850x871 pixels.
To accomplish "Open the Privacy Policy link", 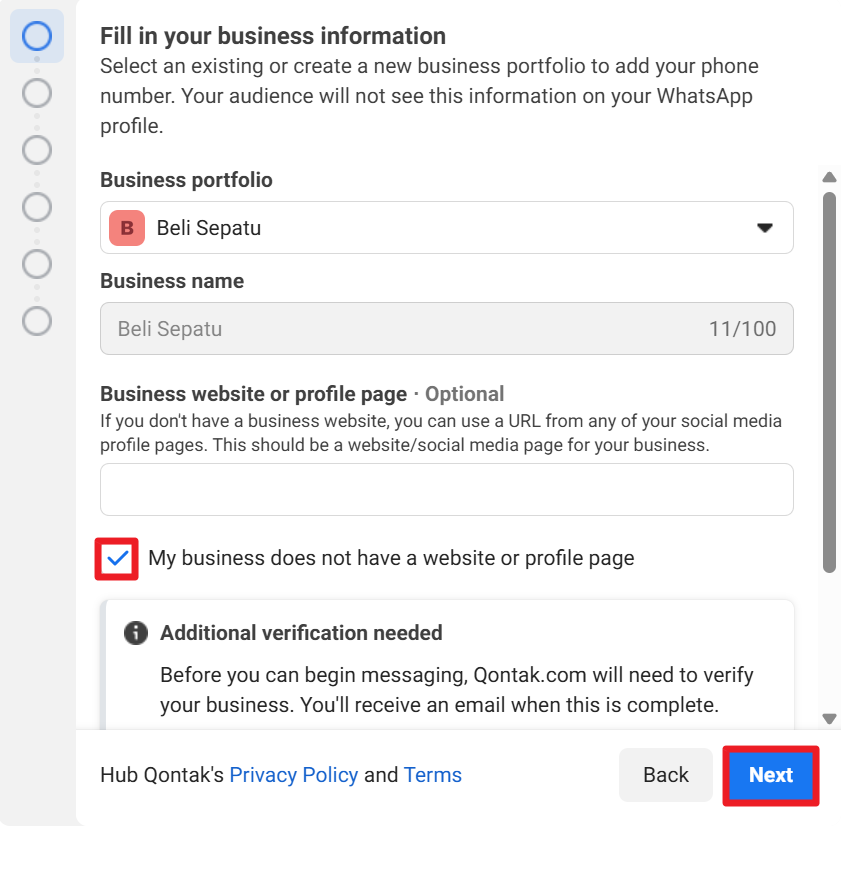I will point(294,775).
